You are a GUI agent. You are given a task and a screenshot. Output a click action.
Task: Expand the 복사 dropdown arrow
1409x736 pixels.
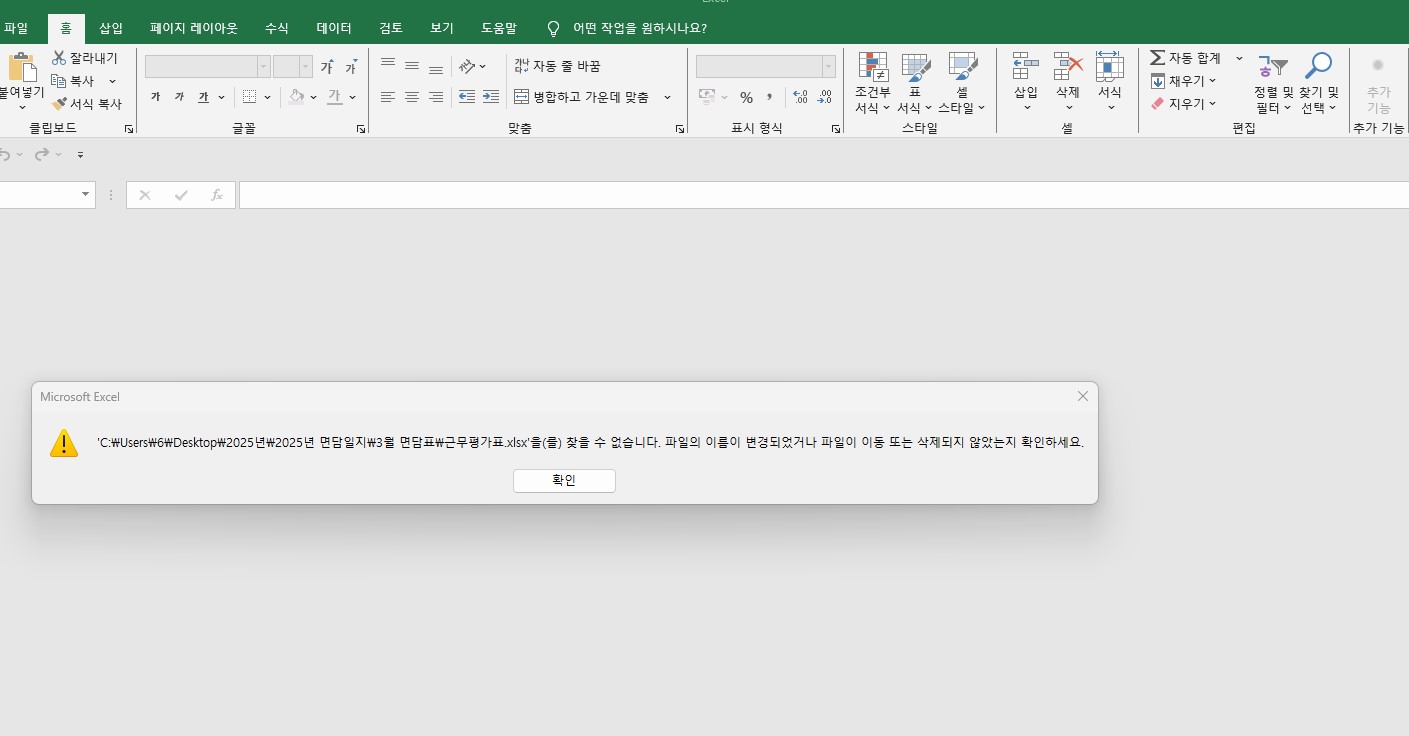[x=112, y=81]
